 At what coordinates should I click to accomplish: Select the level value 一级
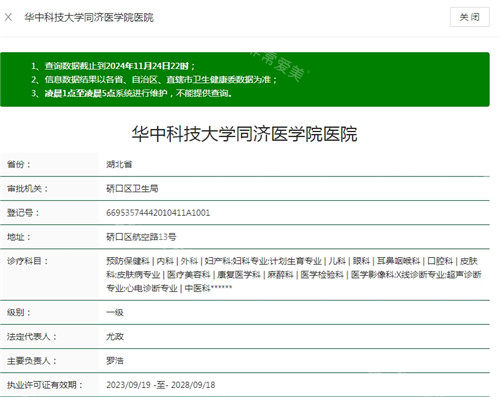coord(115,312)
